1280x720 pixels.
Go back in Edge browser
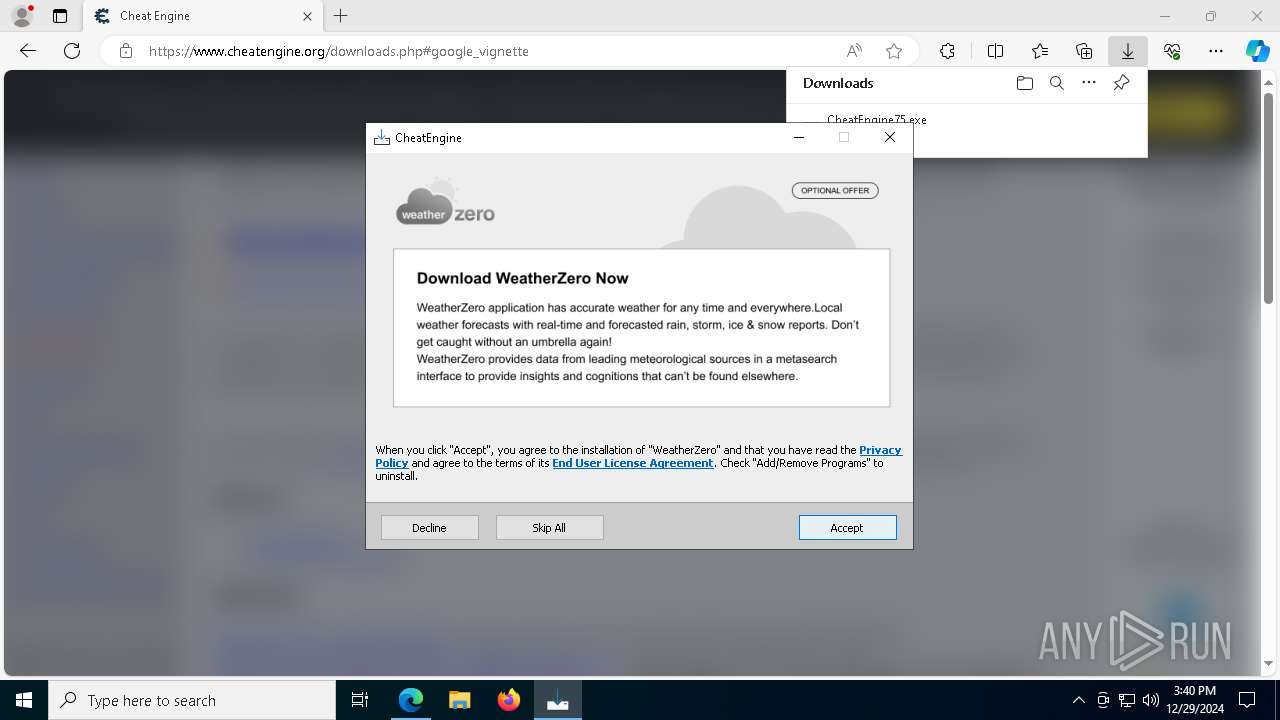pyautogui.click(x=28, y=51)
